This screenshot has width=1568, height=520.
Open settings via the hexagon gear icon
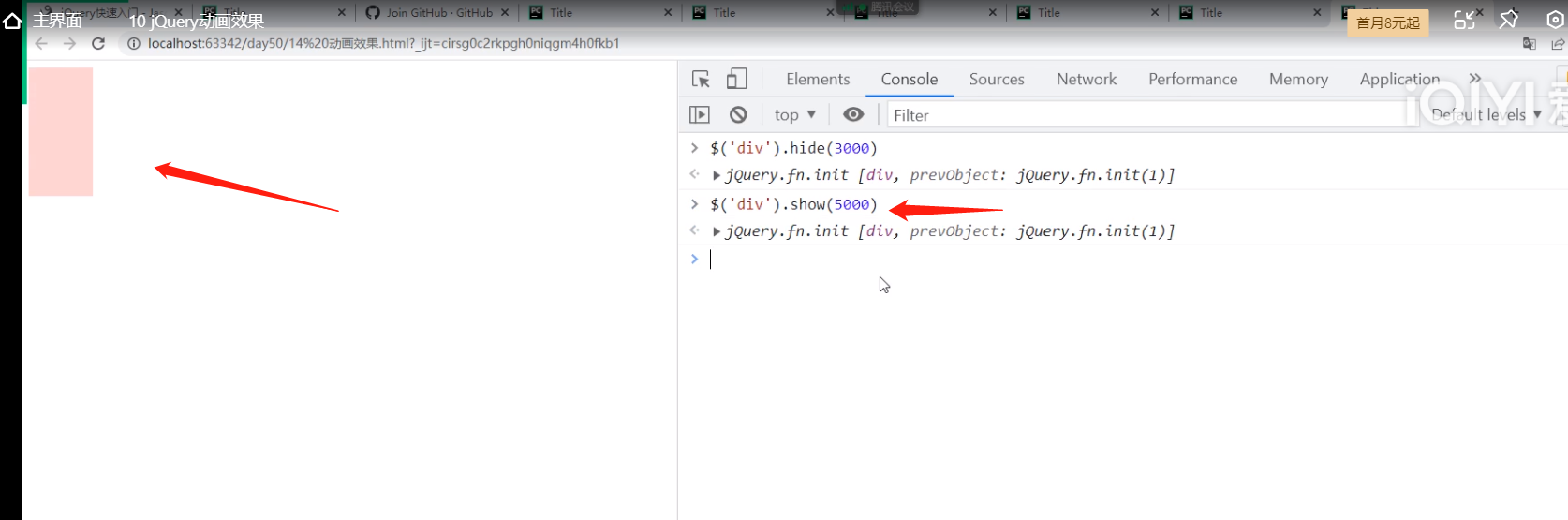(1555, 20)
